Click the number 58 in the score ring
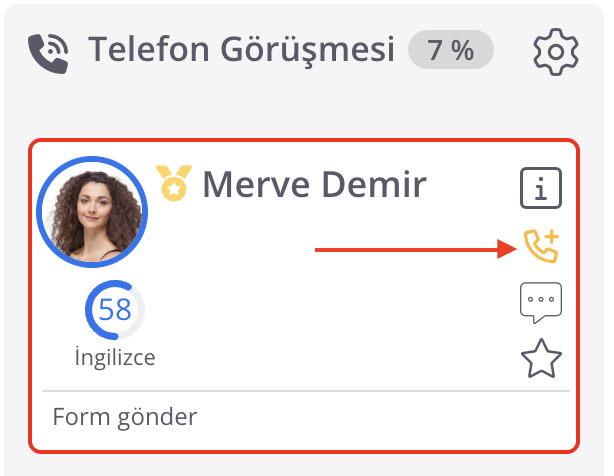The width and height of the screenshot is (614, 476). coord(115,309)
